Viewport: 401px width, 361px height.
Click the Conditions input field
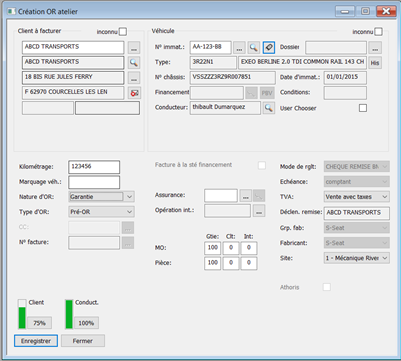pyautogui.click(x=345, y=93)
